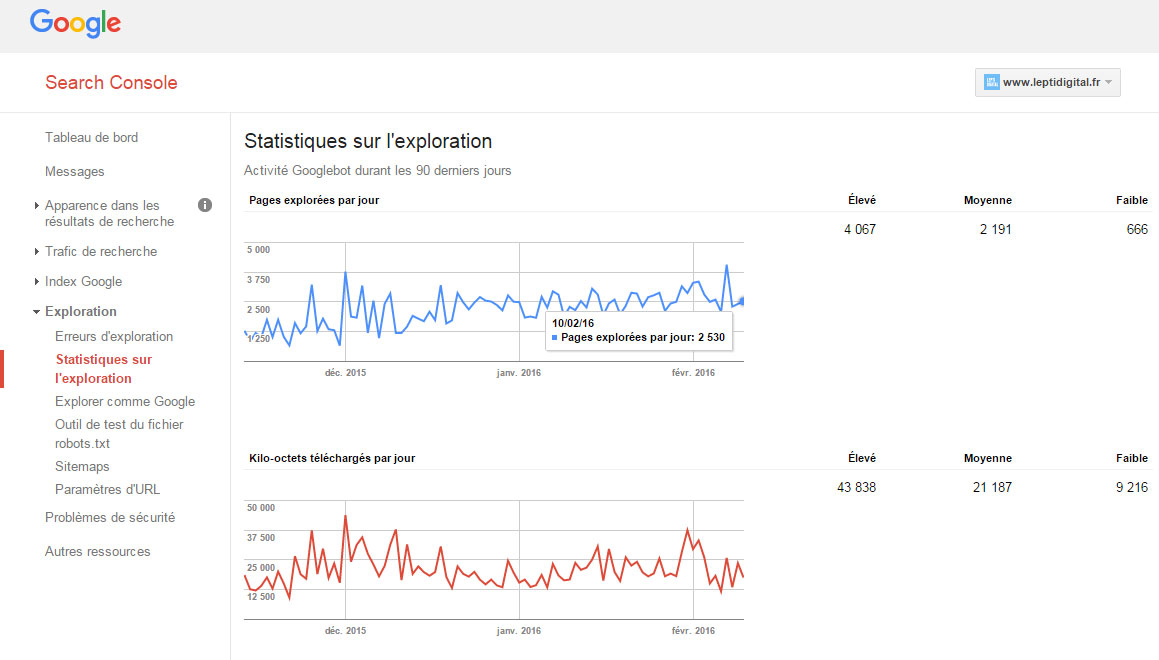The width and height of the screenshot is (1159, 660).
Task: Click the red kilo-octets line chart
Action: point(494,559)
